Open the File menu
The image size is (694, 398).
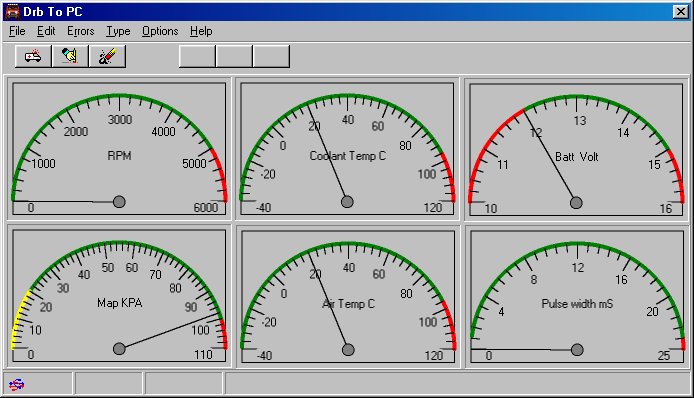(17, 31)
